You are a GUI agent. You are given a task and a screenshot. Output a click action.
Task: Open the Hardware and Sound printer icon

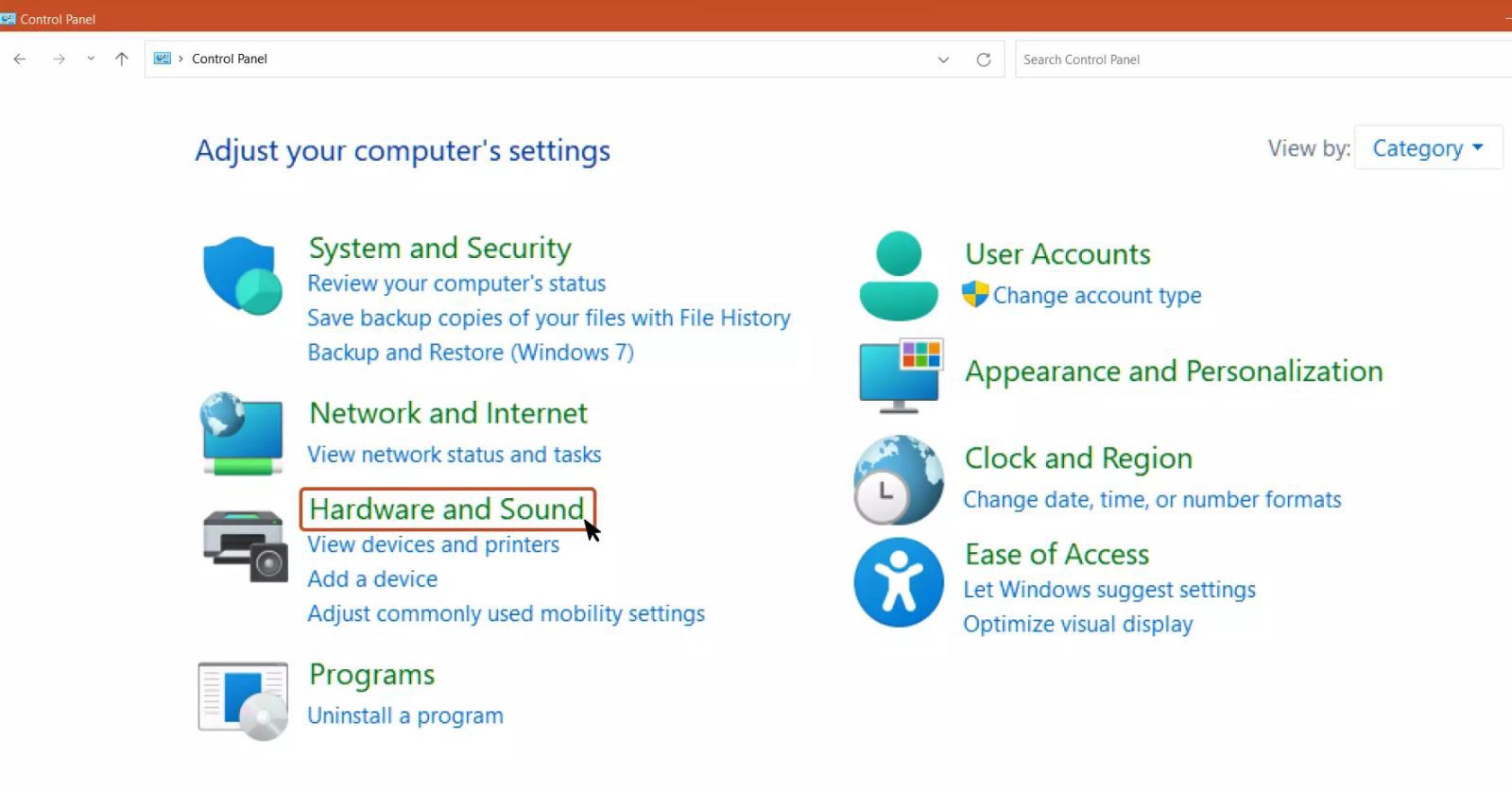coord(245,545)
